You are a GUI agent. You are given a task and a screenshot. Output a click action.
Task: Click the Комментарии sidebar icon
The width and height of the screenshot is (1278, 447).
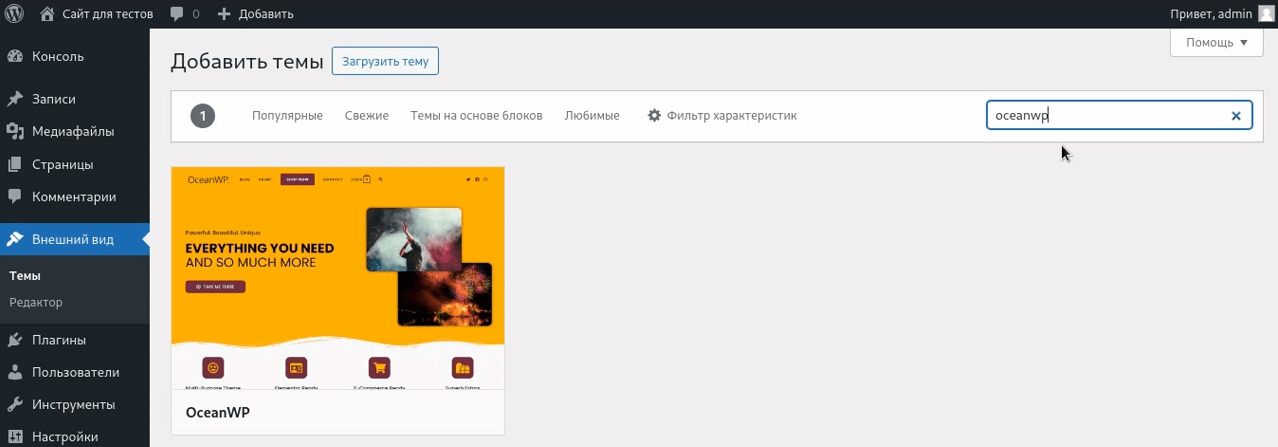click(15, 197)
